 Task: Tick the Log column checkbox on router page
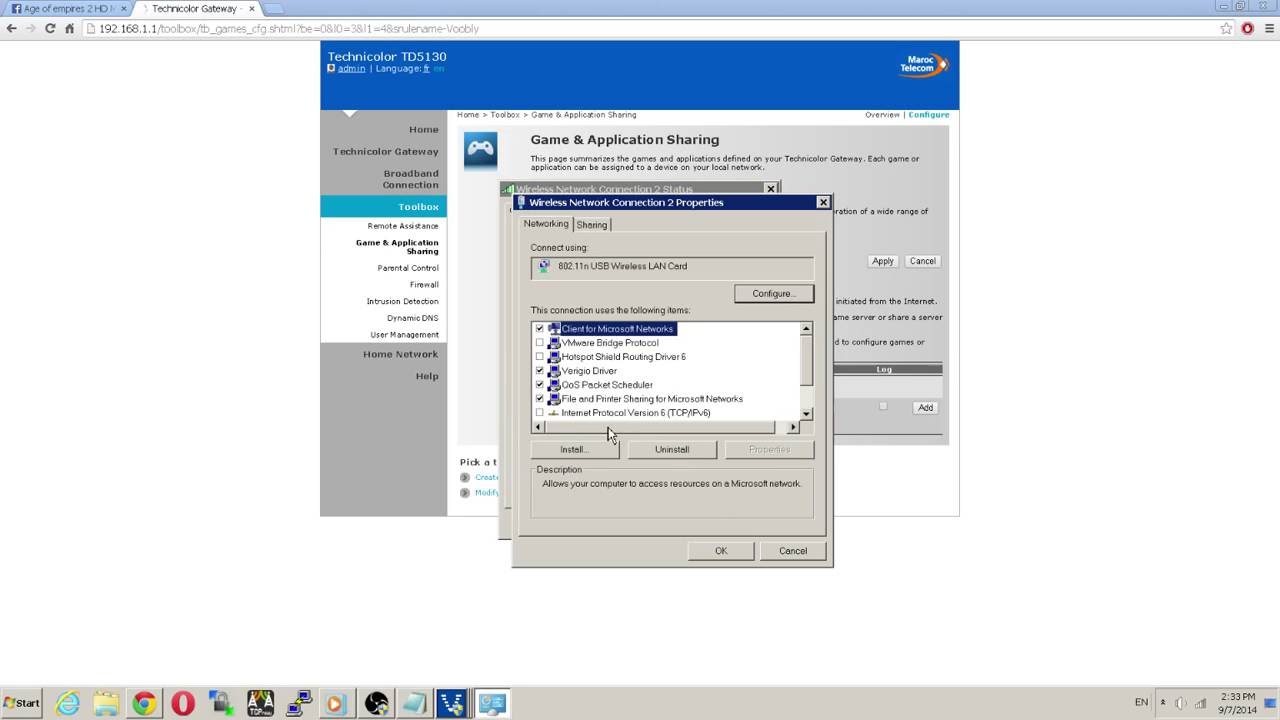[883, 406]
